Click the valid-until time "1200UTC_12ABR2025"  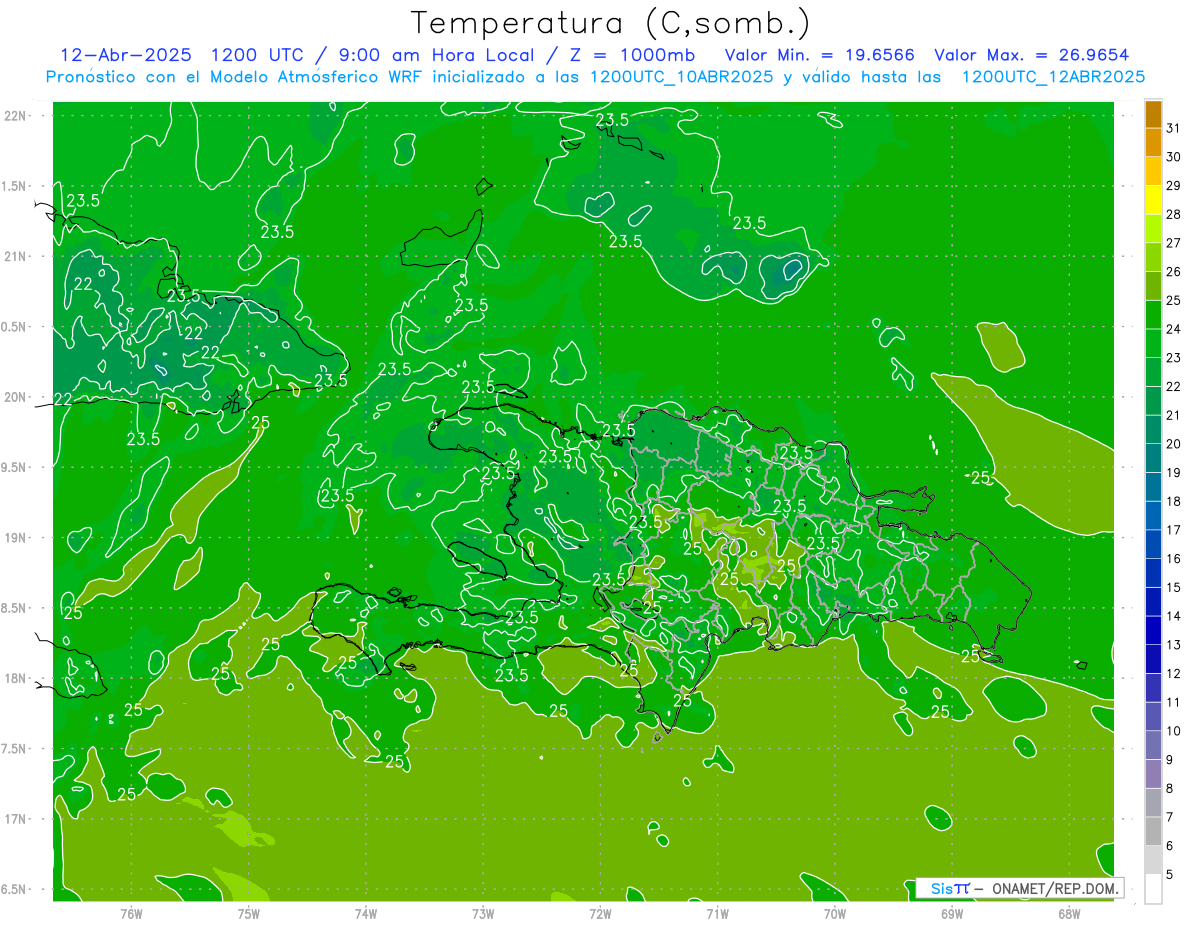(x=1053, y=77)
